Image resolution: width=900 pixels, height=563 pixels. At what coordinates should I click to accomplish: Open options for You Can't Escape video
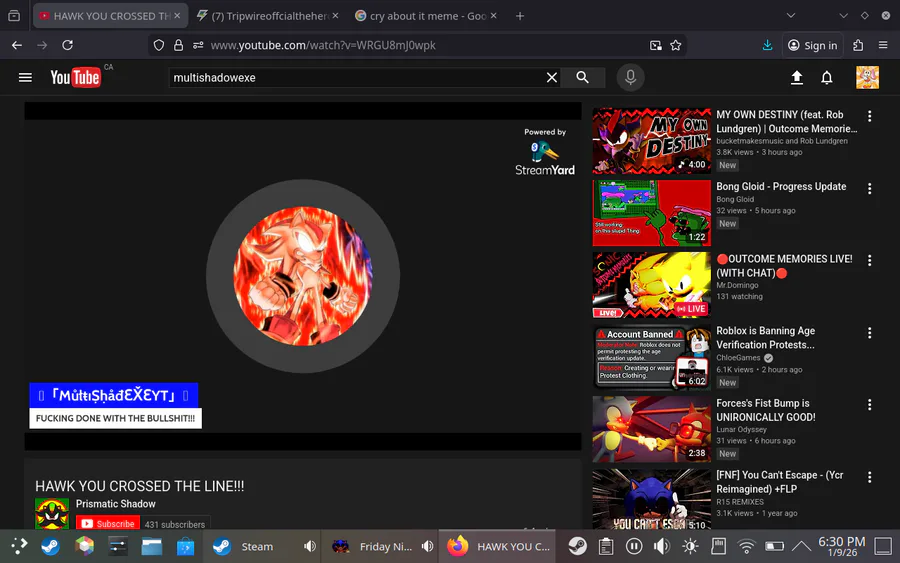(870, 477)
